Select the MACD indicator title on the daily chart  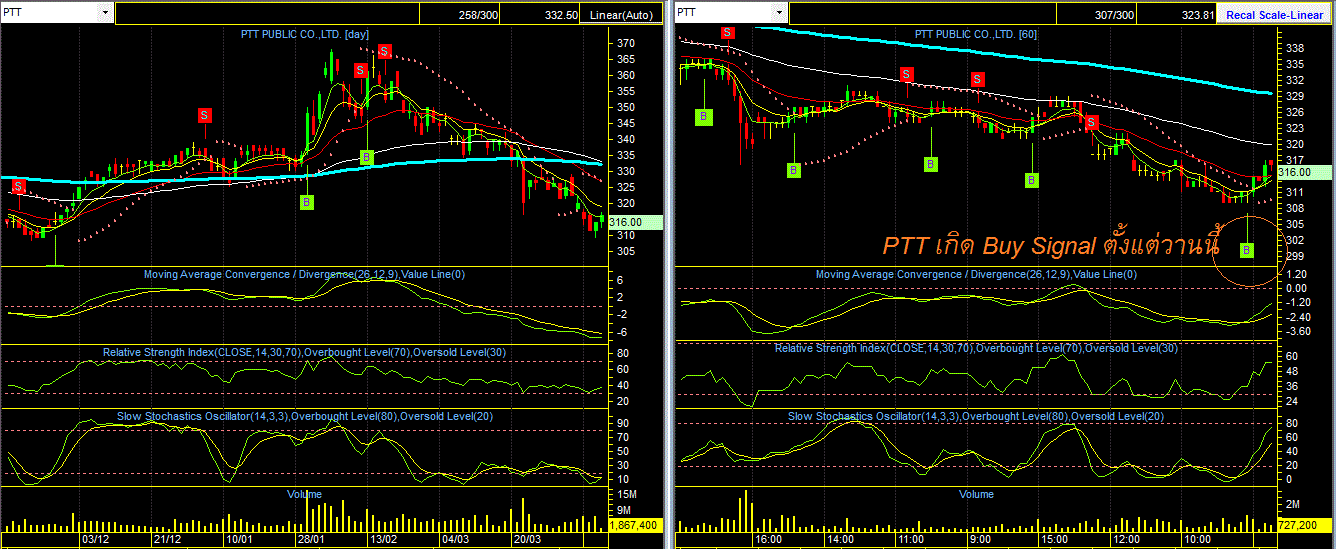(306, 274)
